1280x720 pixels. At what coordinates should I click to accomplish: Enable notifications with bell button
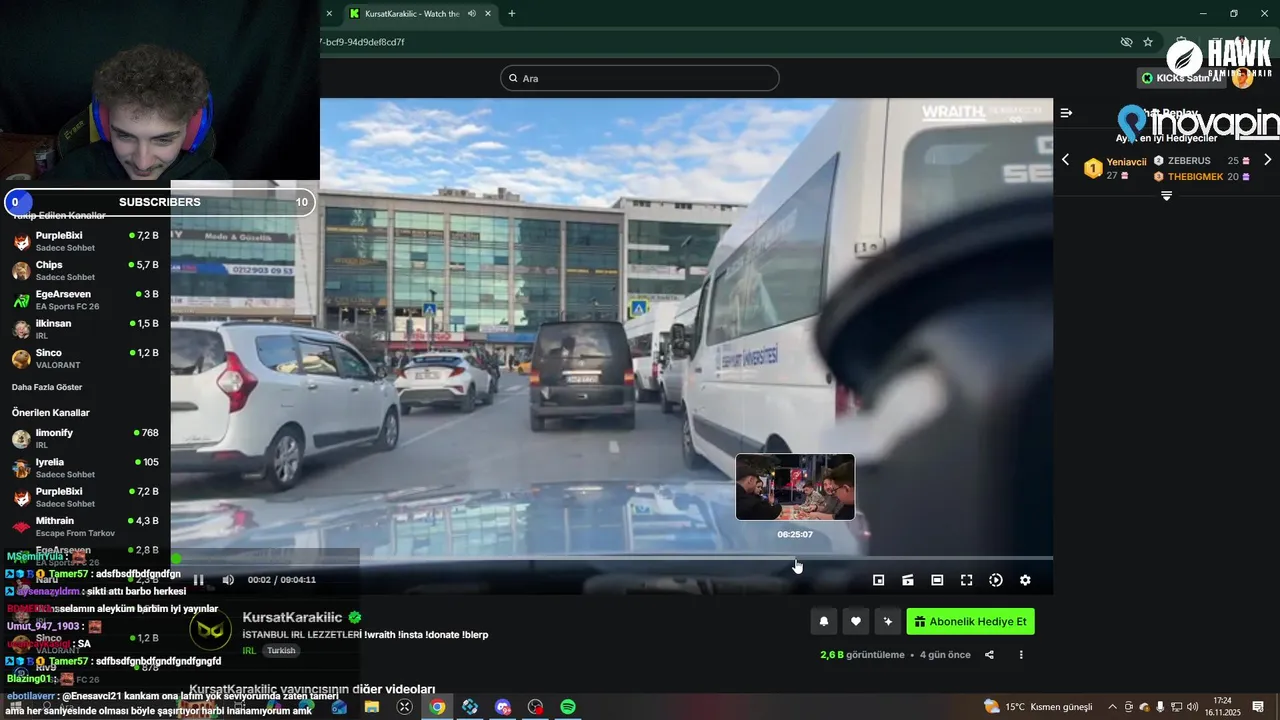tap(824, 621)
